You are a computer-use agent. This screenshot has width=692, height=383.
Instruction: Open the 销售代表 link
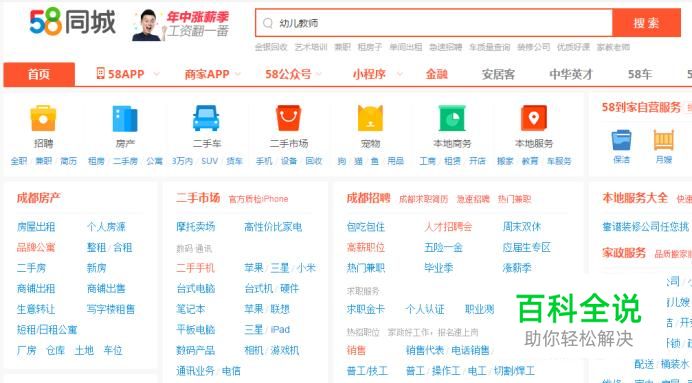[x=425, y=350]
